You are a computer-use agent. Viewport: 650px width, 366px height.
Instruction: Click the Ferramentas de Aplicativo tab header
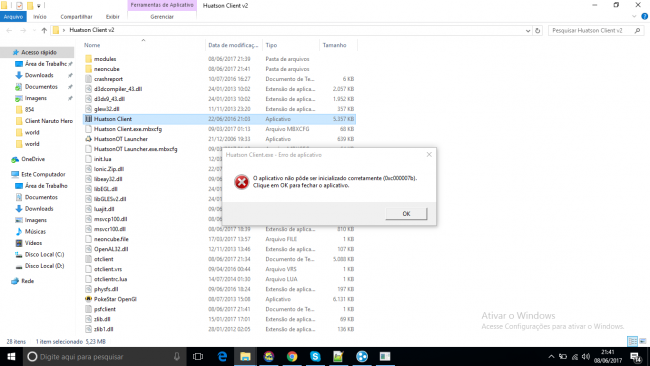point(162,5)
